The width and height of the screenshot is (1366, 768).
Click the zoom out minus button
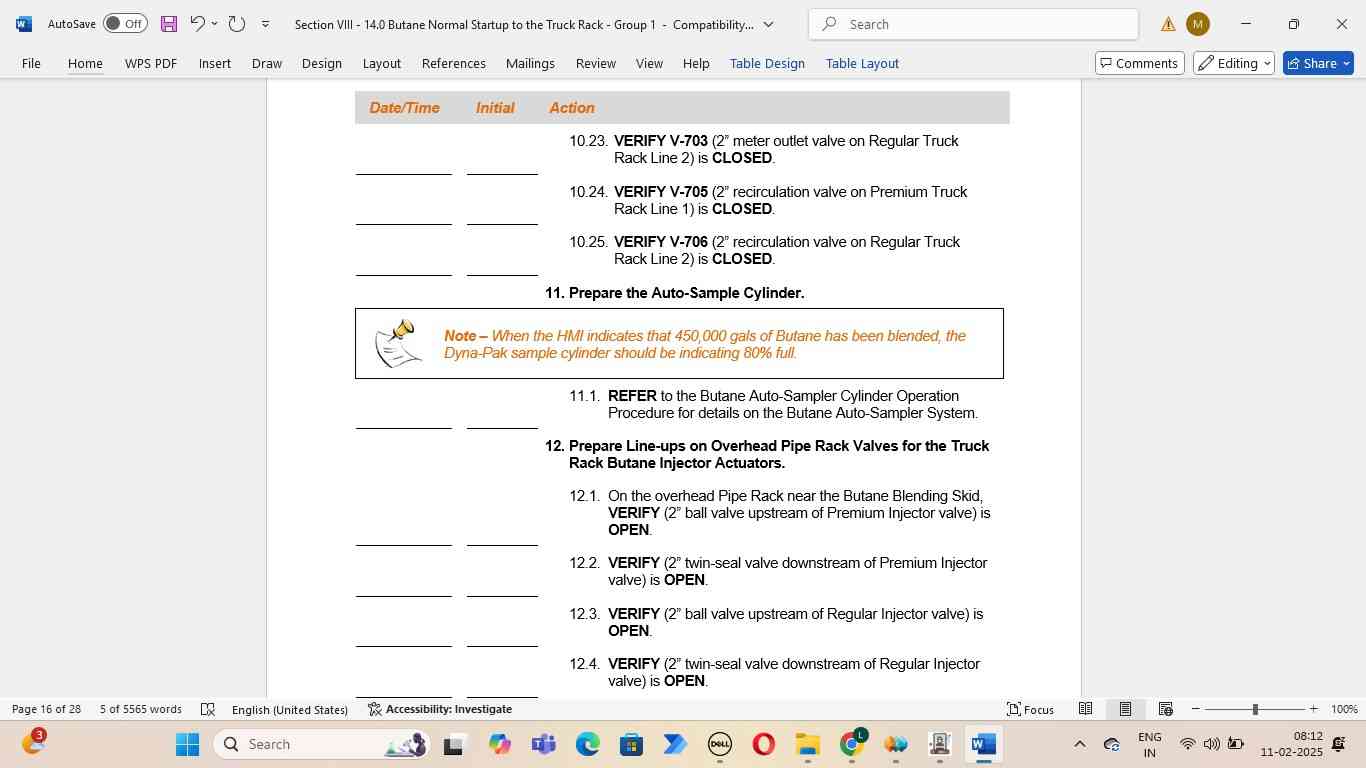[x=1195, y=709]
